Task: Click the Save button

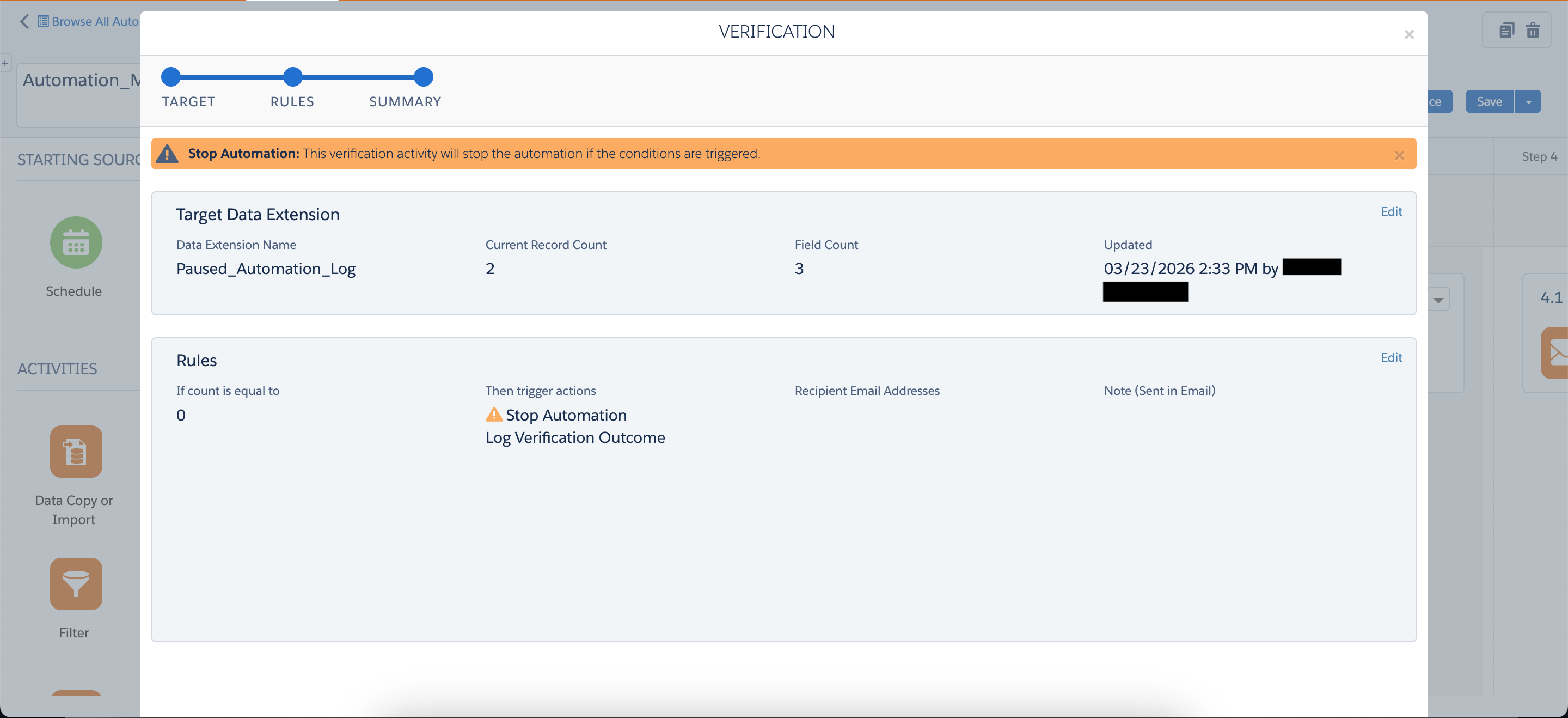Action: click(x=1489, y=102)
